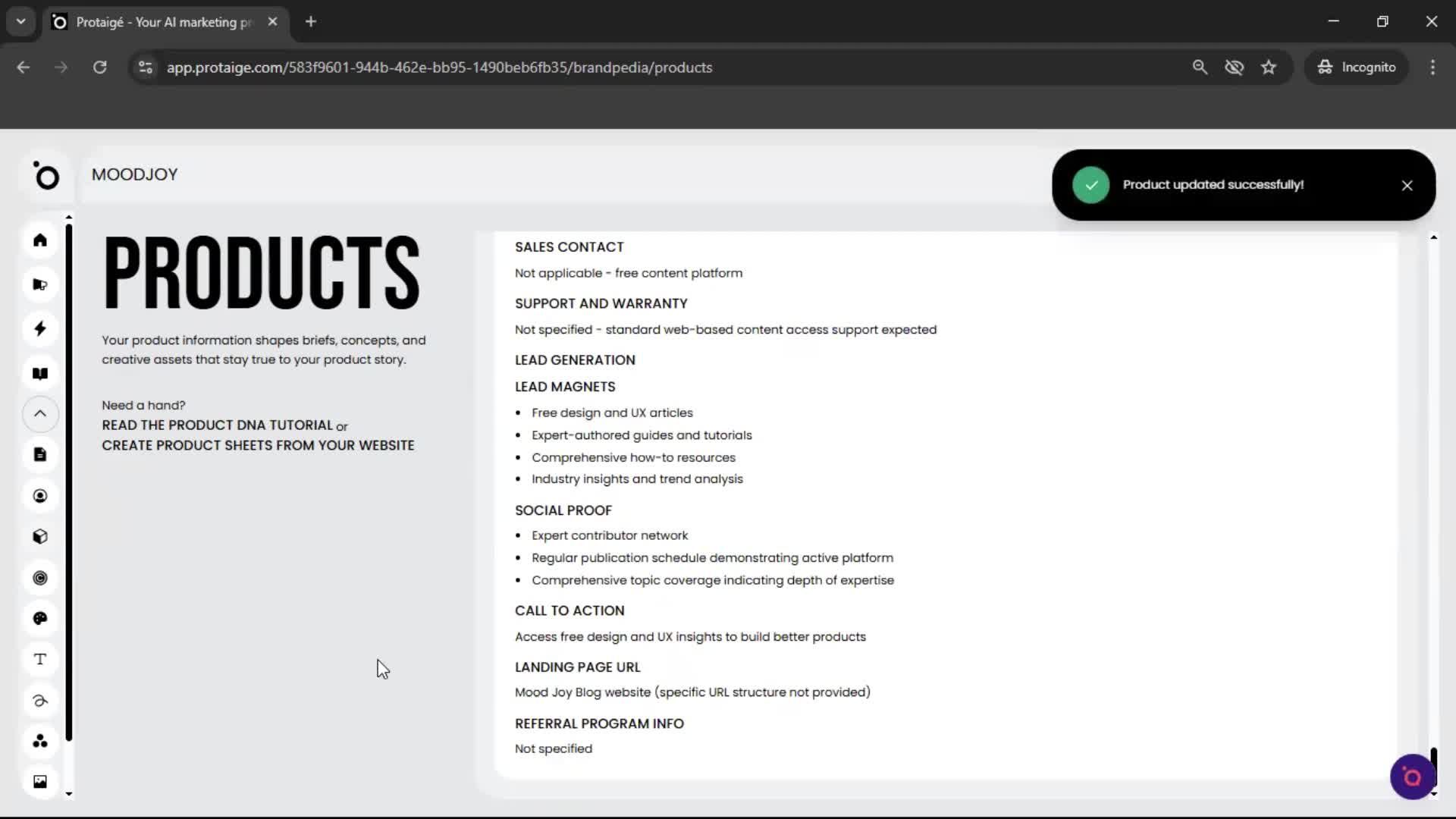This screenshot has width=1456, height=819.
Task: Click the lightning bolt quick actions icon
Action: tap(39, 328)
